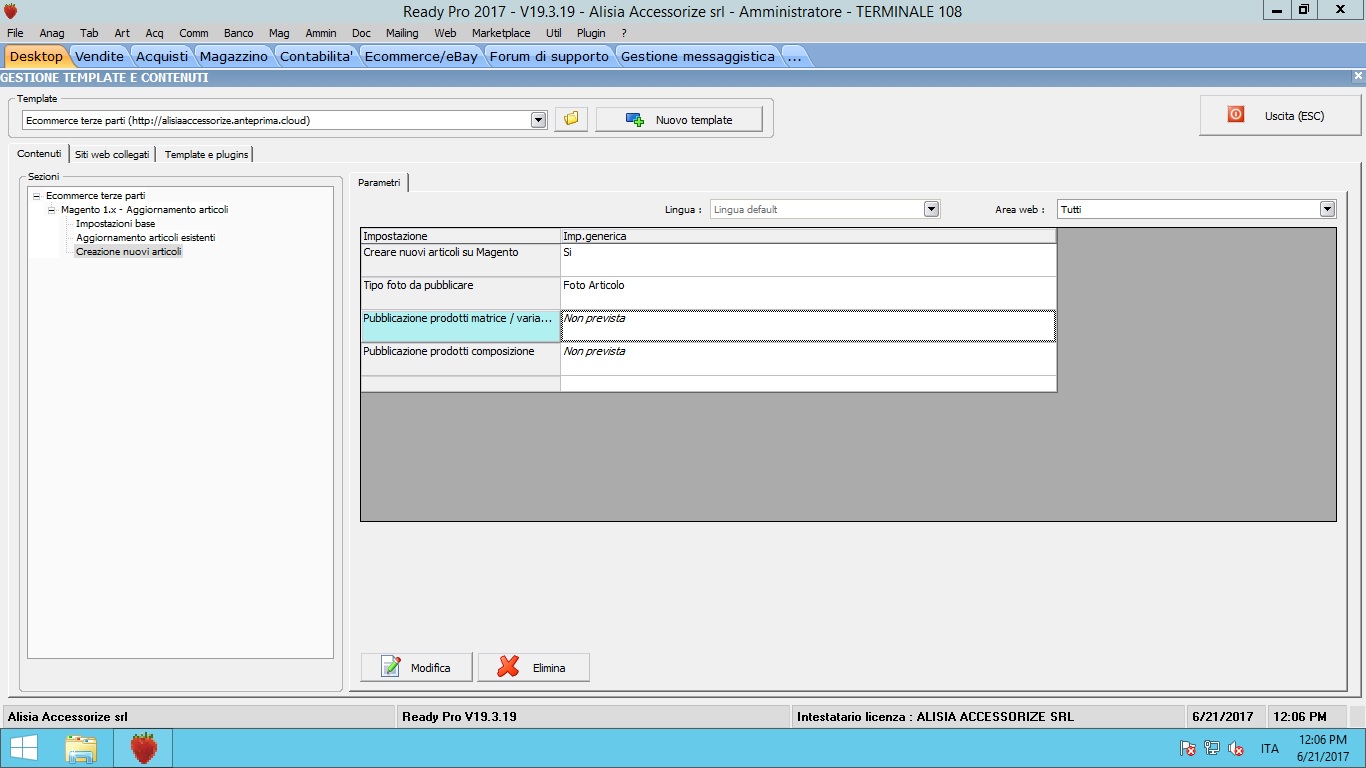Screen dimensions: 1366x768
Task: Select Pubblicazione prodotti composizione row
Action: tap(708, 359)
